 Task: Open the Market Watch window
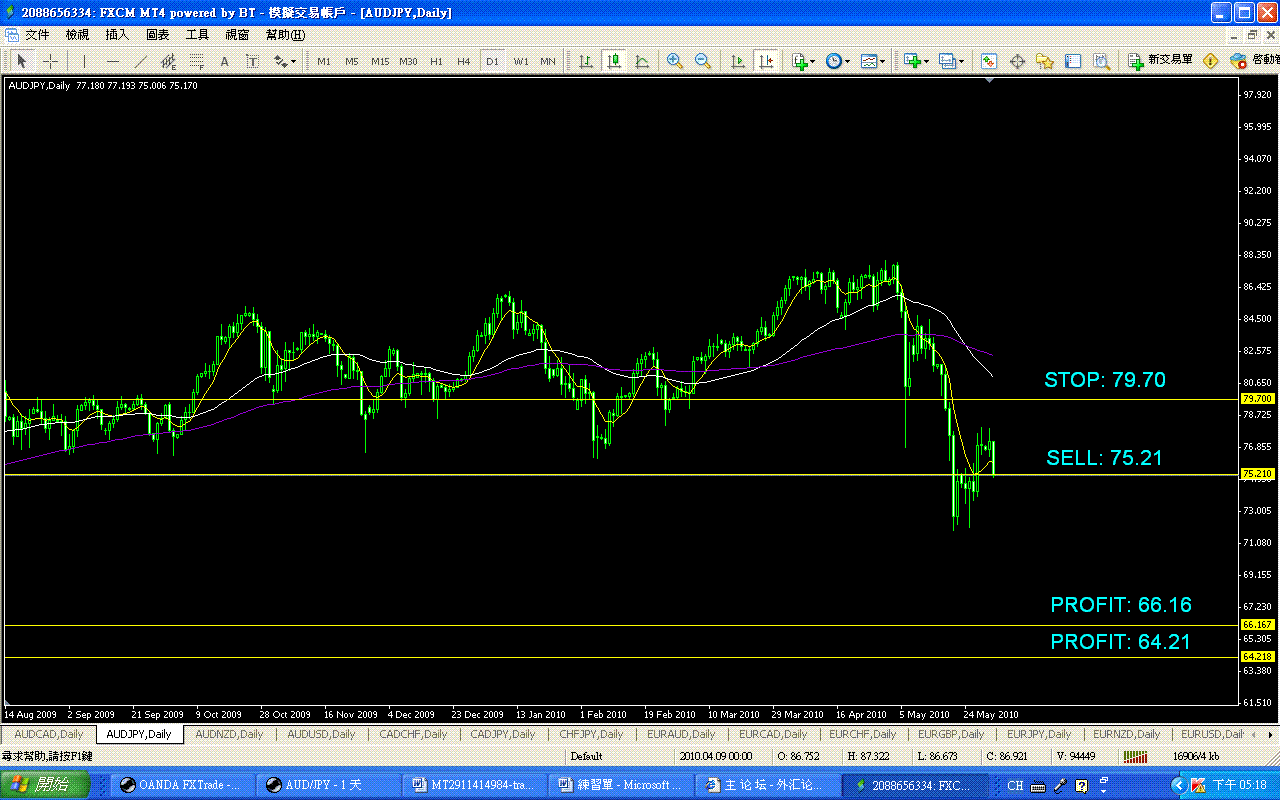point(989,61)
